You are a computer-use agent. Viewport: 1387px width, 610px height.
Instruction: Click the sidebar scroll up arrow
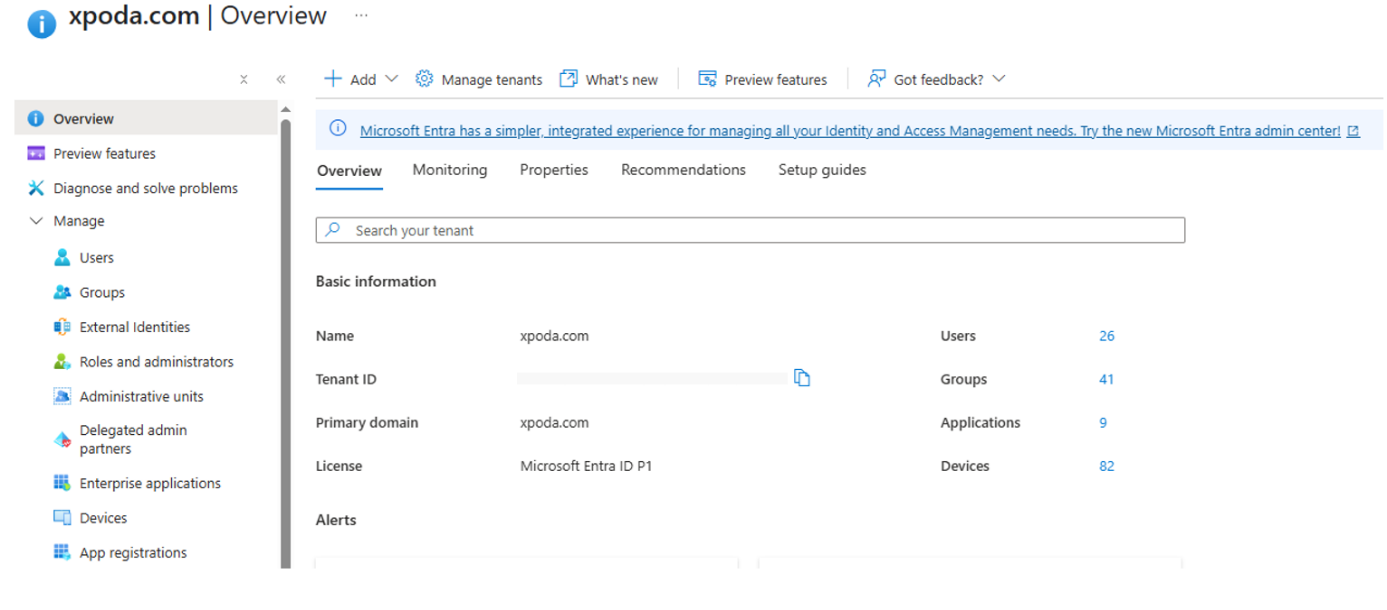(285, 109)
